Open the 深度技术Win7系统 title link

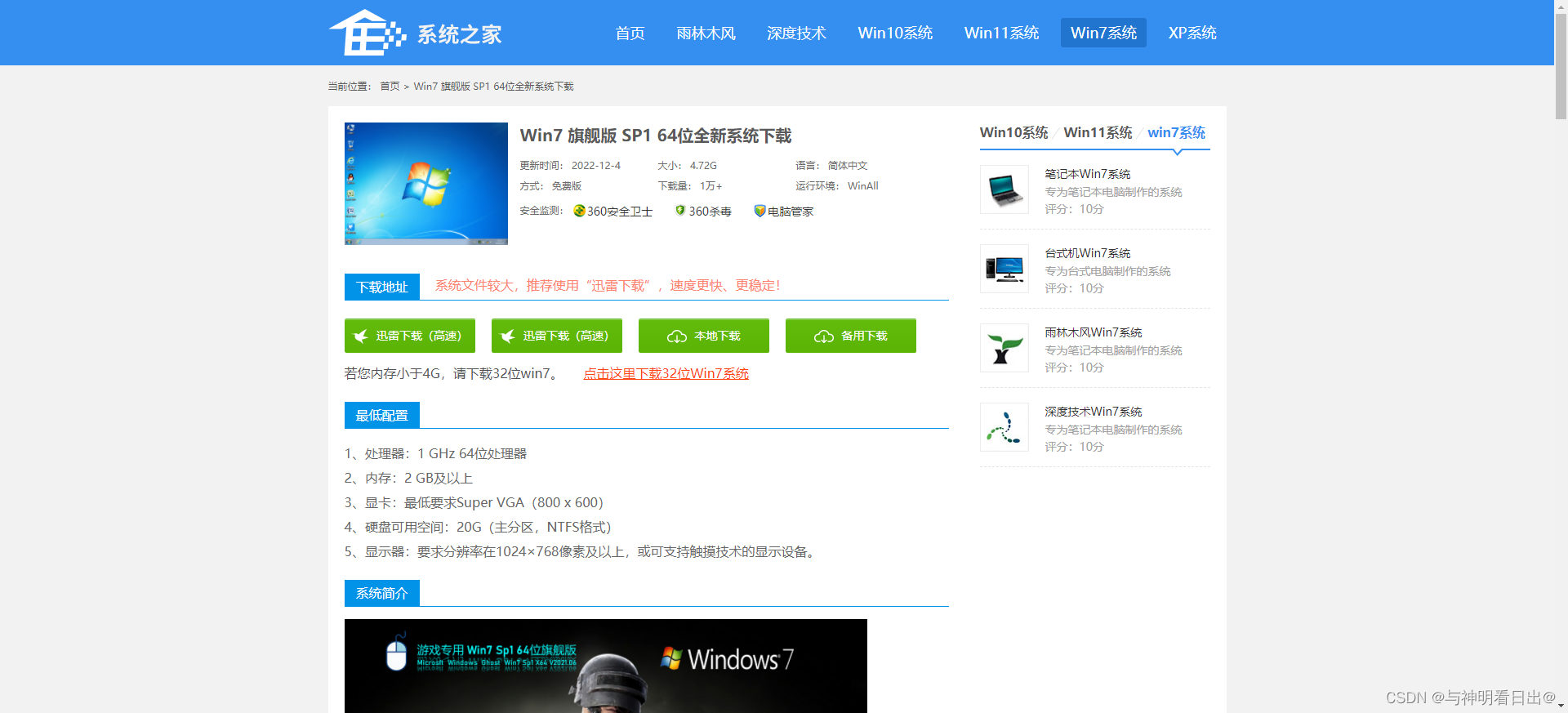[1094, 412]
